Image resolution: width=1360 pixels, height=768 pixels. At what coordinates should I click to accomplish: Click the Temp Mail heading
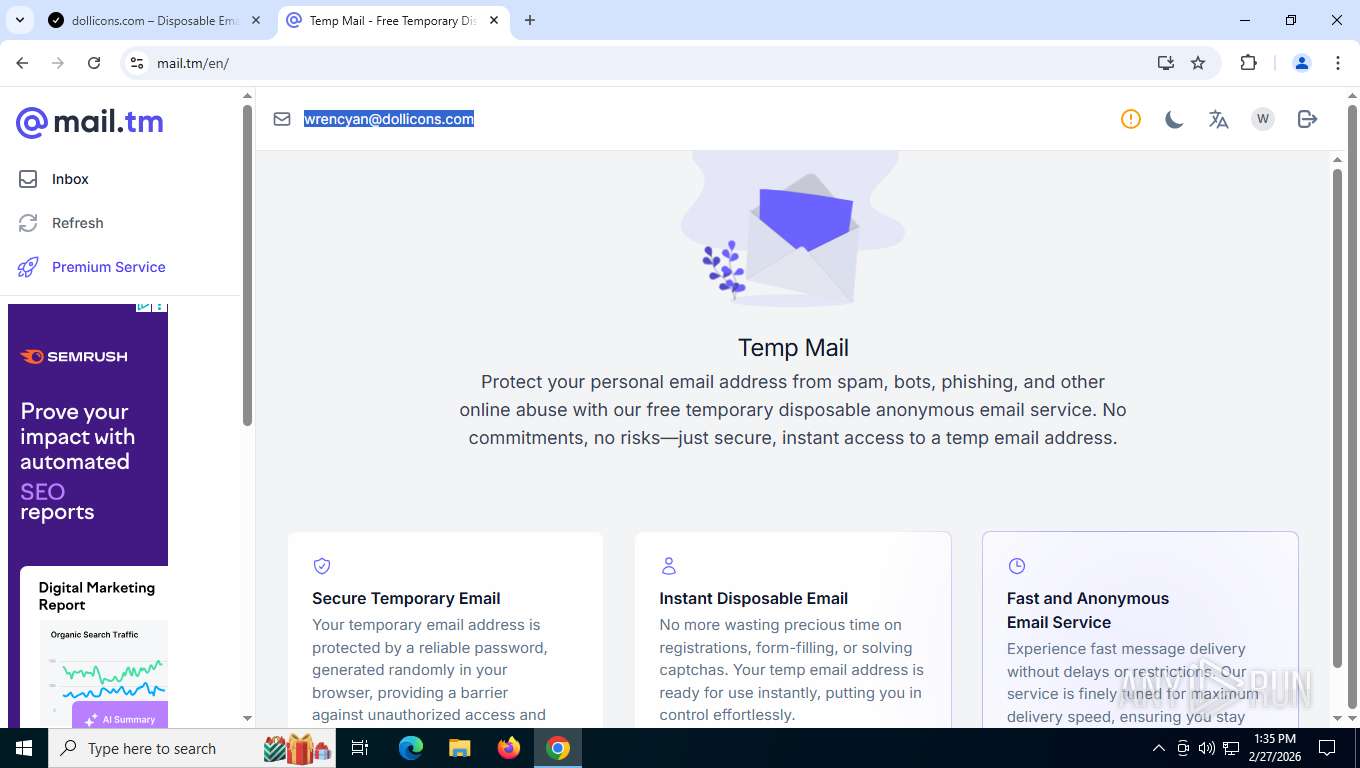coord(793,348)
